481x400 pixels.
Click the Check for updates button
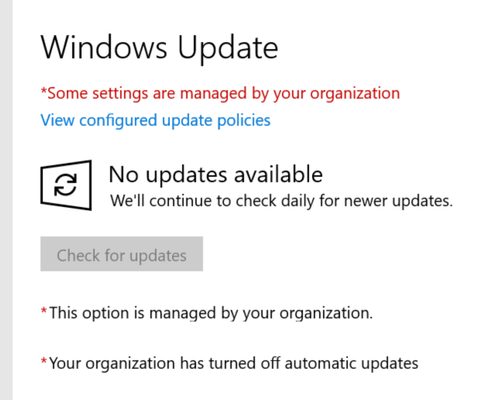pos(122,254)
